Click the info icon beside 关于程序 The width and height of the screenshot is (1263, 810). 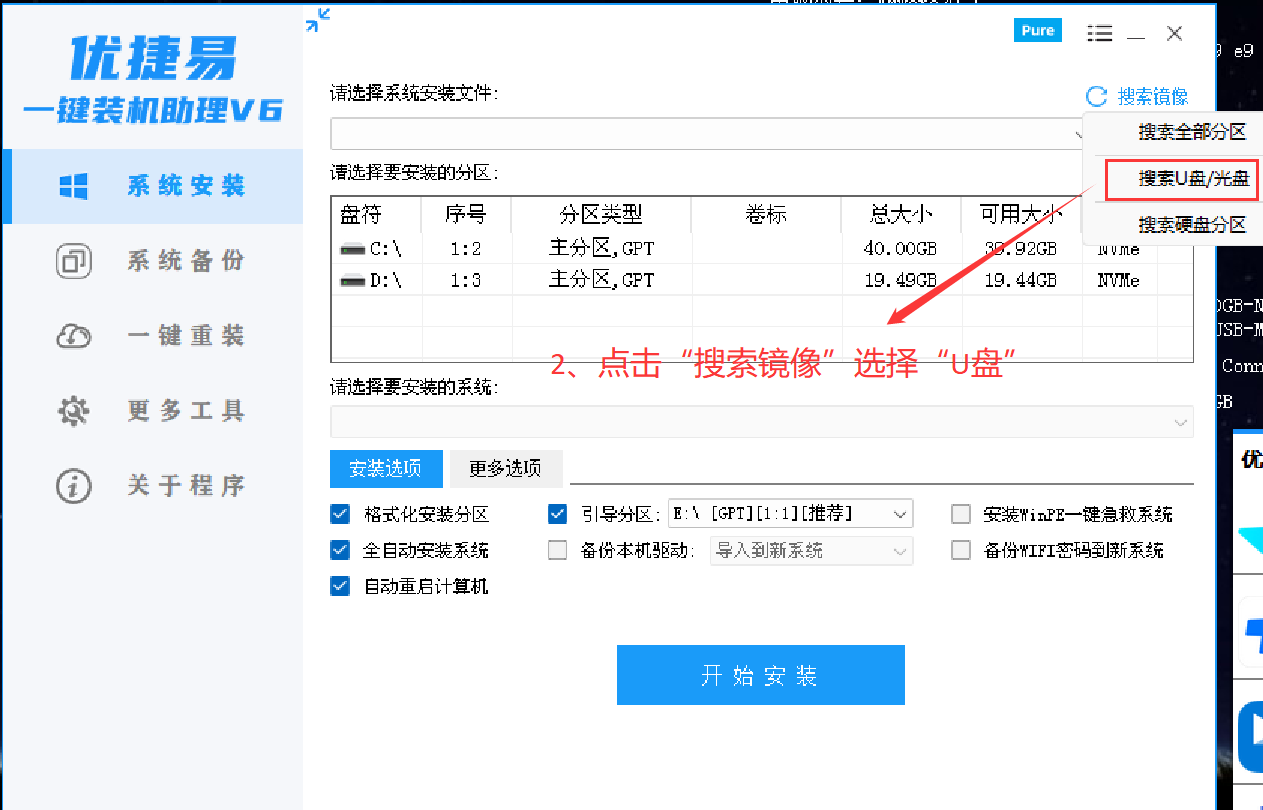74,486
